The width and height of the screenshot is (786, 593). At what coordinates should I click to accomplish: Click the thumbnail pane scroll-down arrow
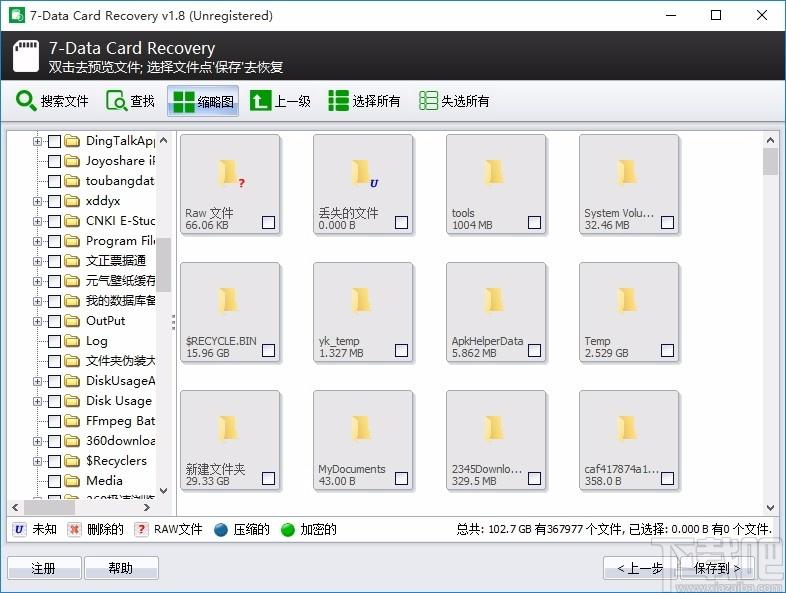pos(770,508)
